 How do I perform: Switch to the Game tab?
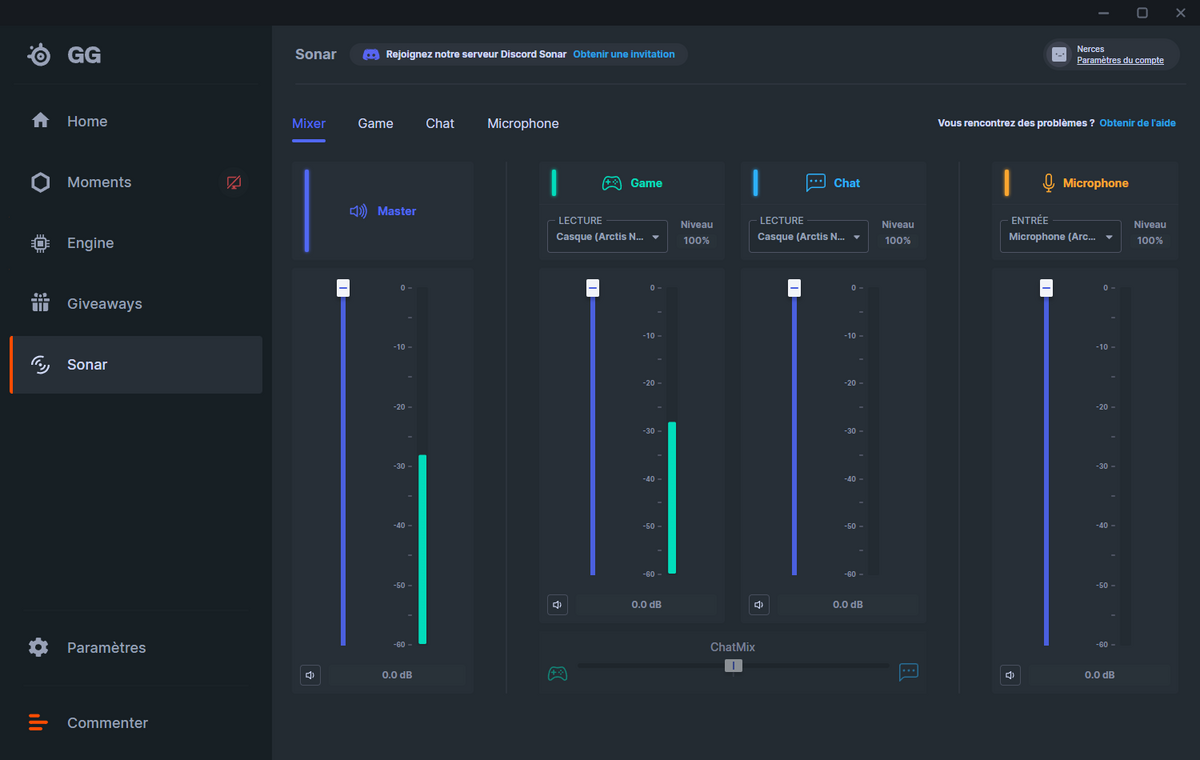(376, 123)
